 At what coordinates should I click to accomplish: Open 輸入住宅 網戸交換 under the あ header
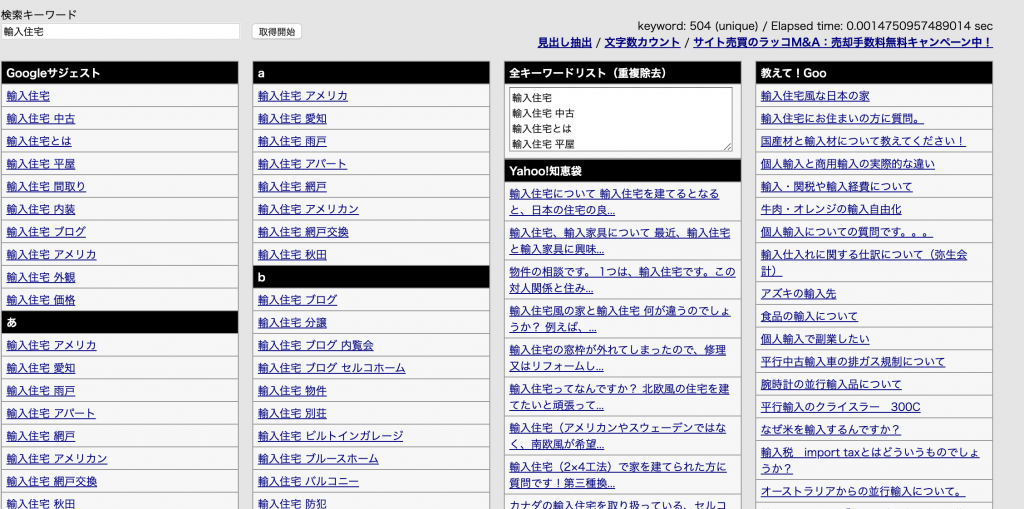click(52, 482)
